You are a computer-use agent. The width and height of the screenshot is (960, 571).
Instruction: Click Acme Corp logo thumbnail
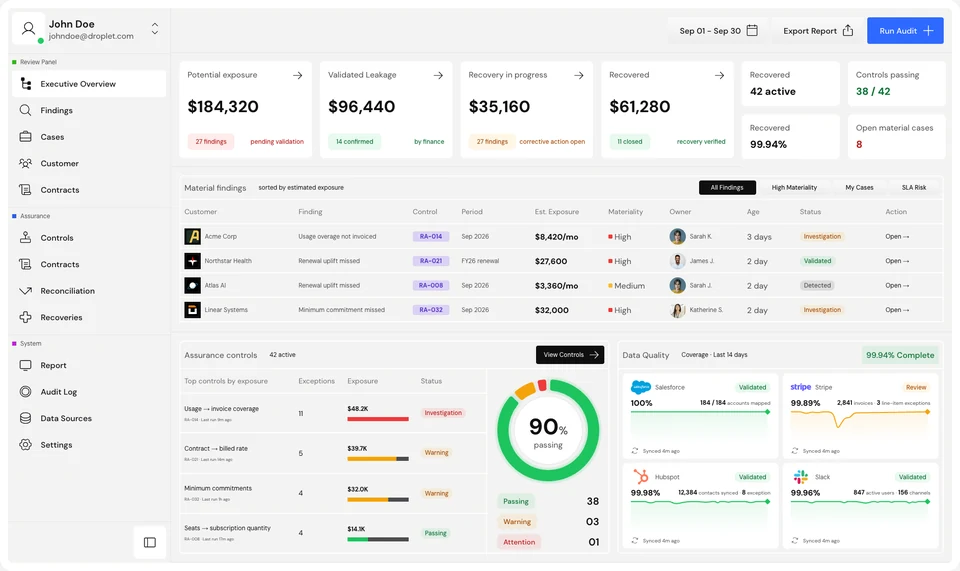click(x=192, y=236)
